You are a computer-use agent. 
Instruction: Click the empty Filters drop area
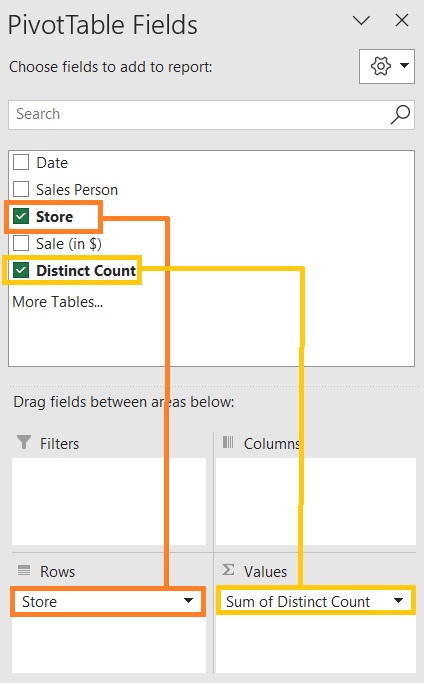pos(109,501)
